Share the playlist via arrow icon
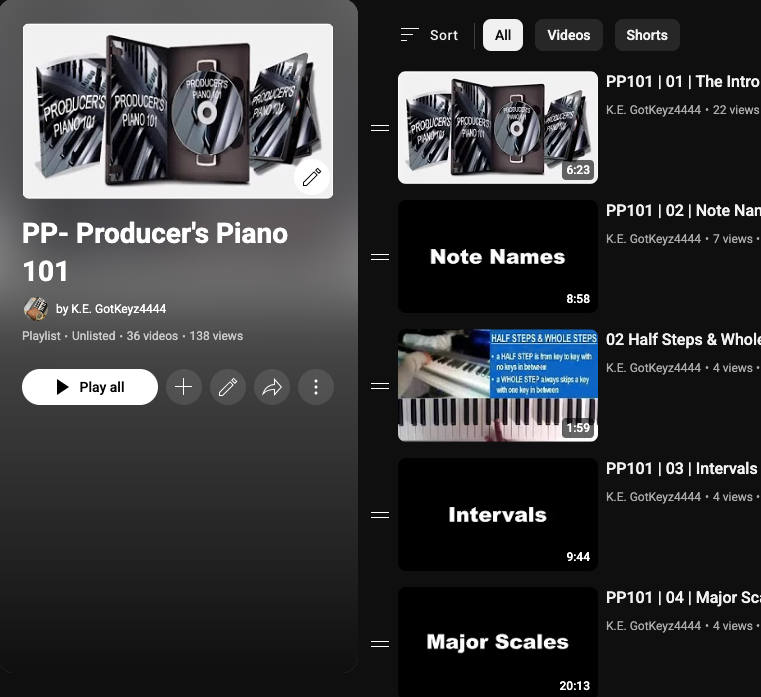The height and width of the screenshot is (697, 761). 272,387
